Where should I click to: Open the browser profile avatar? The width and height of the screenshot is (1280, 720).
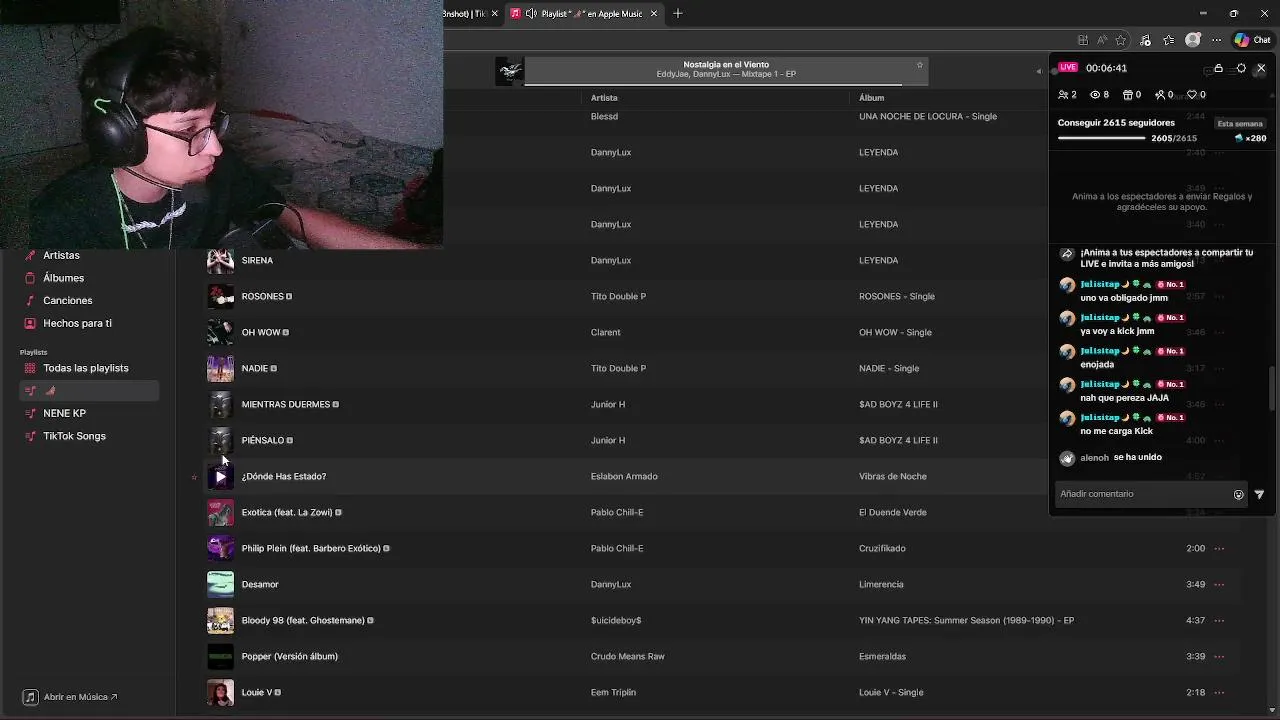[x=1193, y=40]
